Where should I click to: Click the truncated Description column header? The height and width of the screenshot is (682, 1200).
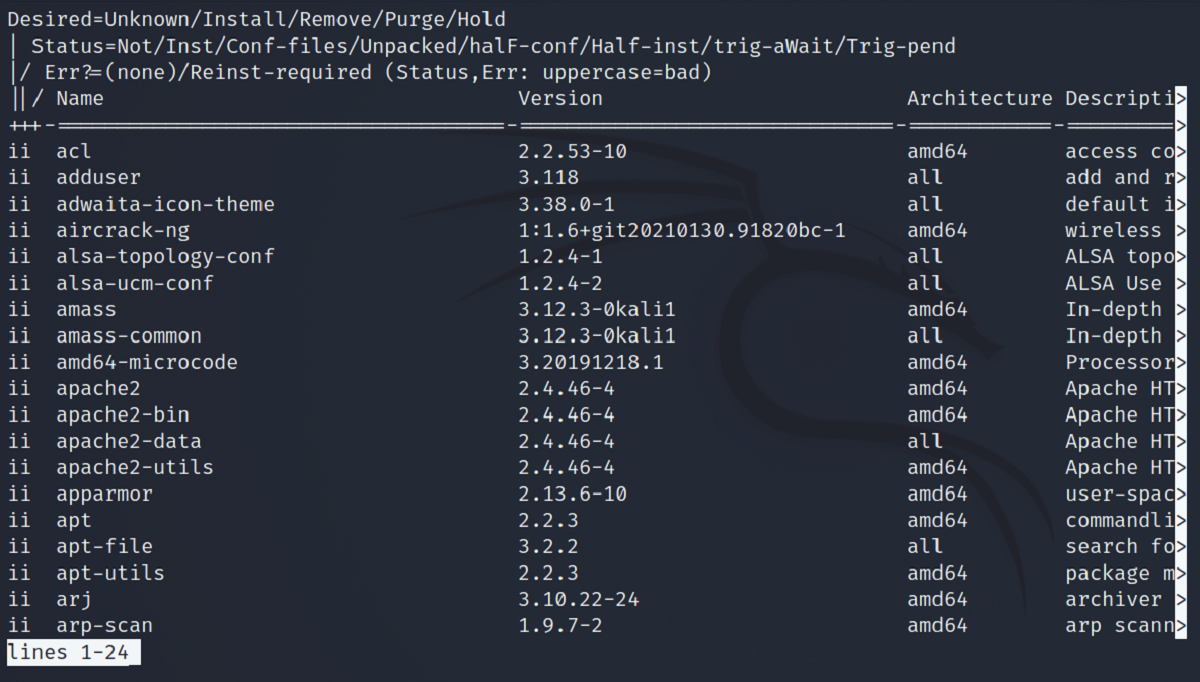1119,98
